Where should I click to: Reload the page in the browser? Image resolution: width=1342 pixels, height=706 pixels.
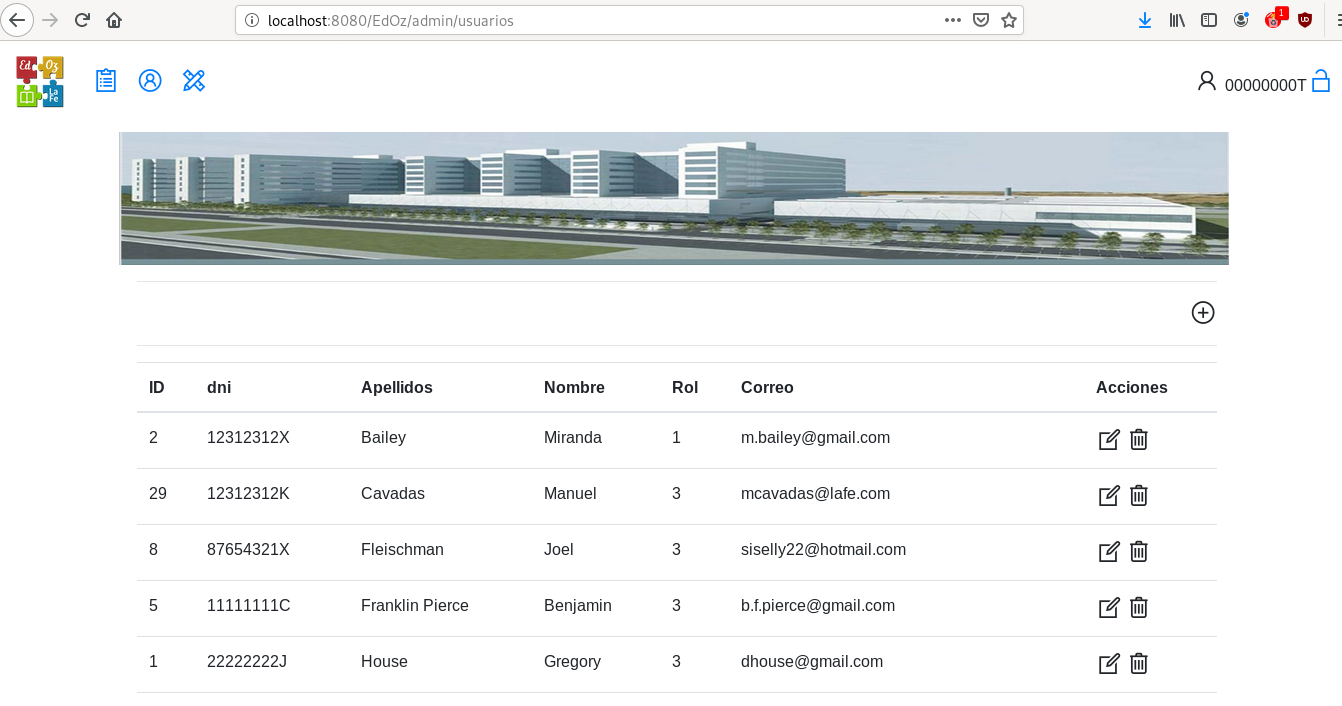click(82, 20)
